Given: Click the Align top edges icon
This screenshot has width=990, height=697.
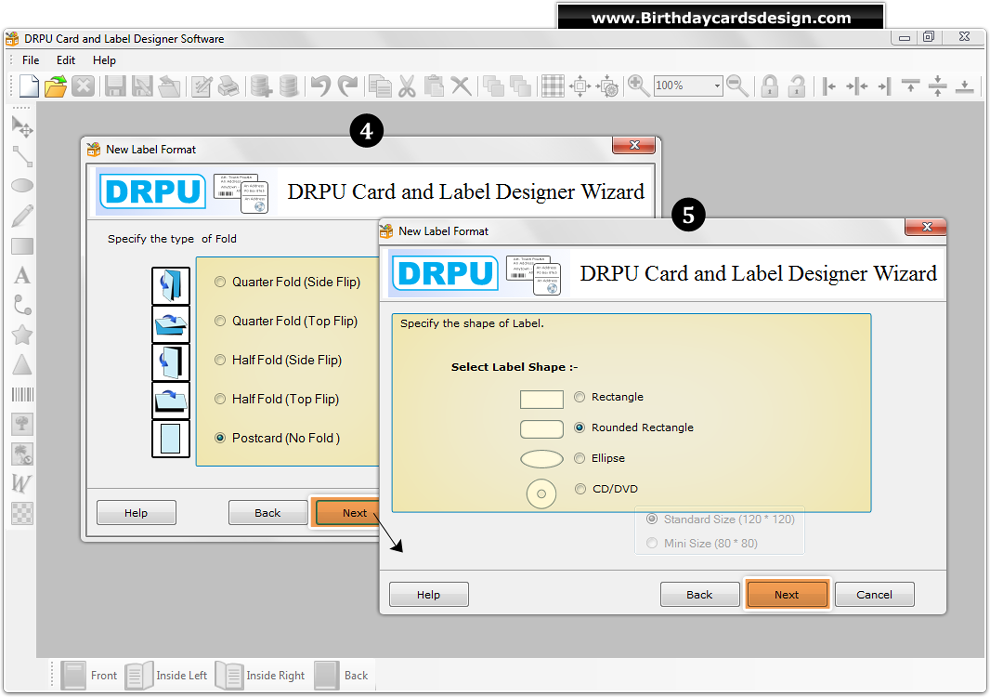Looking at the screenshot, I should coord(910,86).
